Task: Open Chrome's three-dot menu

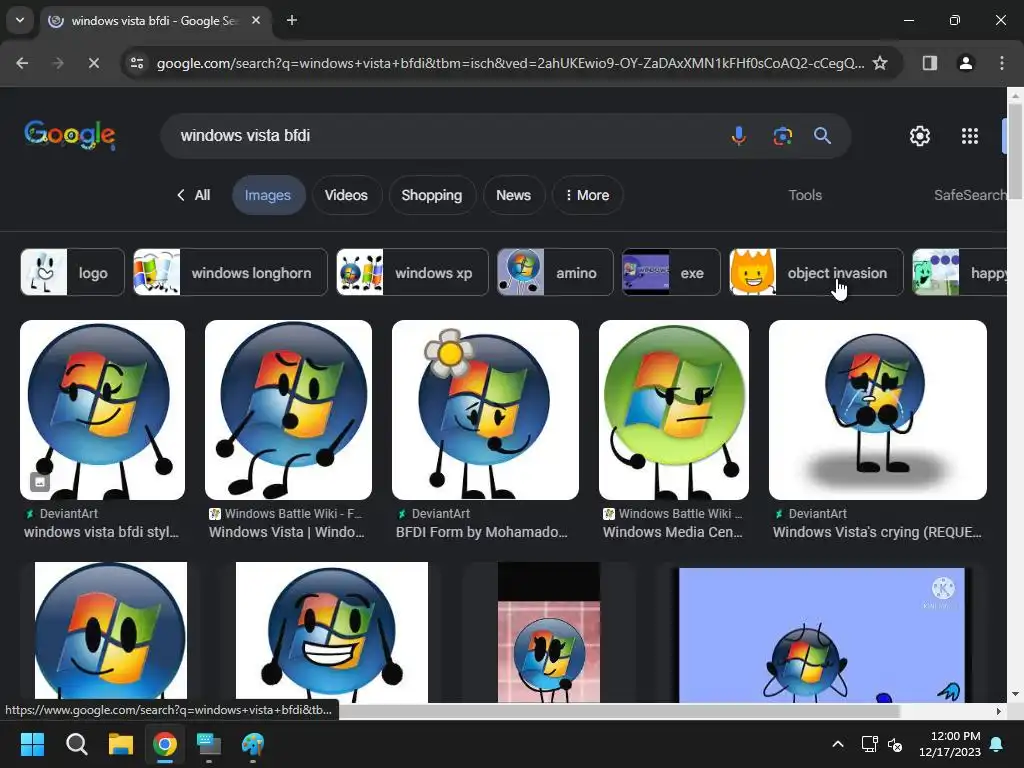Action: [x=1002, y=63]
